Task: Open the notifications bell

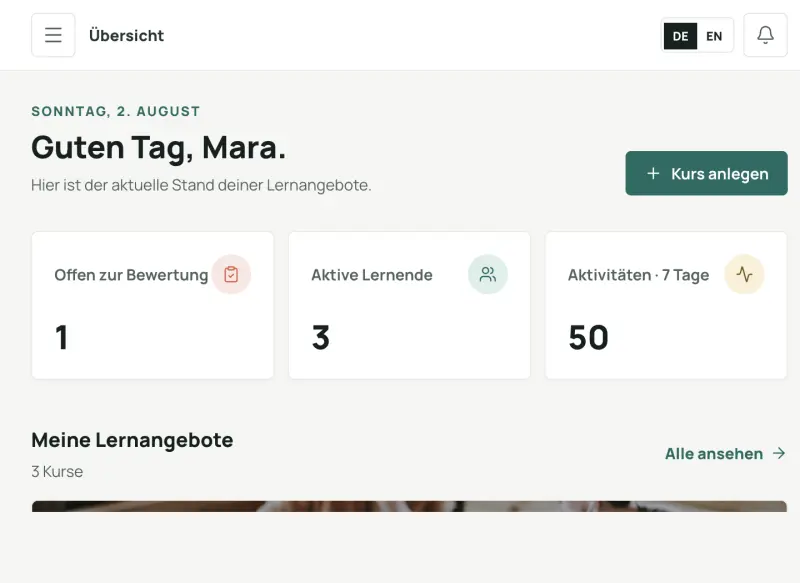Action: click(x=765, y=35)
